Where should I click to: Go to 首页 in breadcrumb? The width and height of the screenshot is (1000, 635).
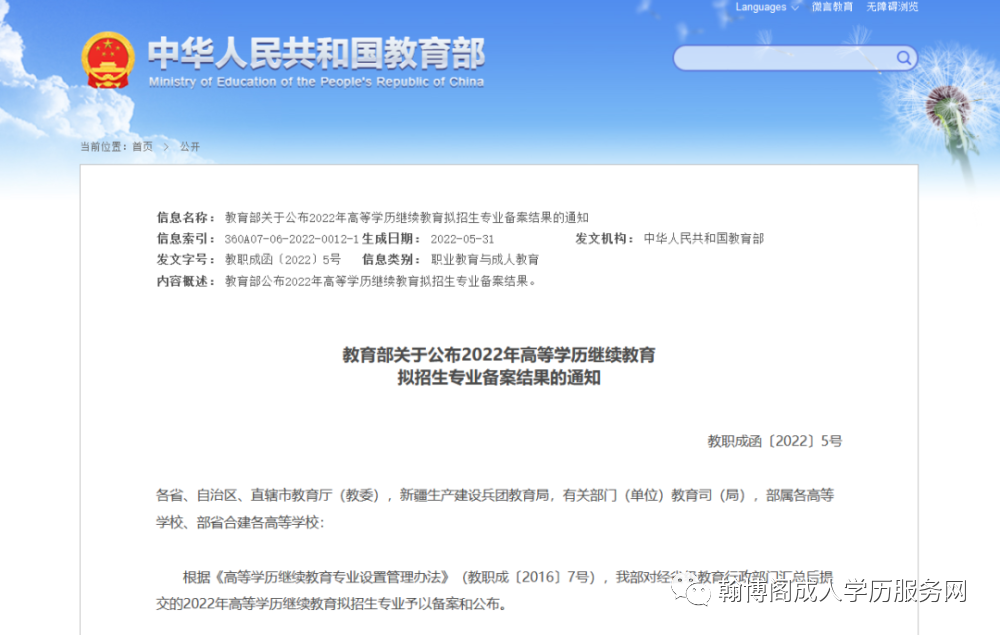point(143,147)
